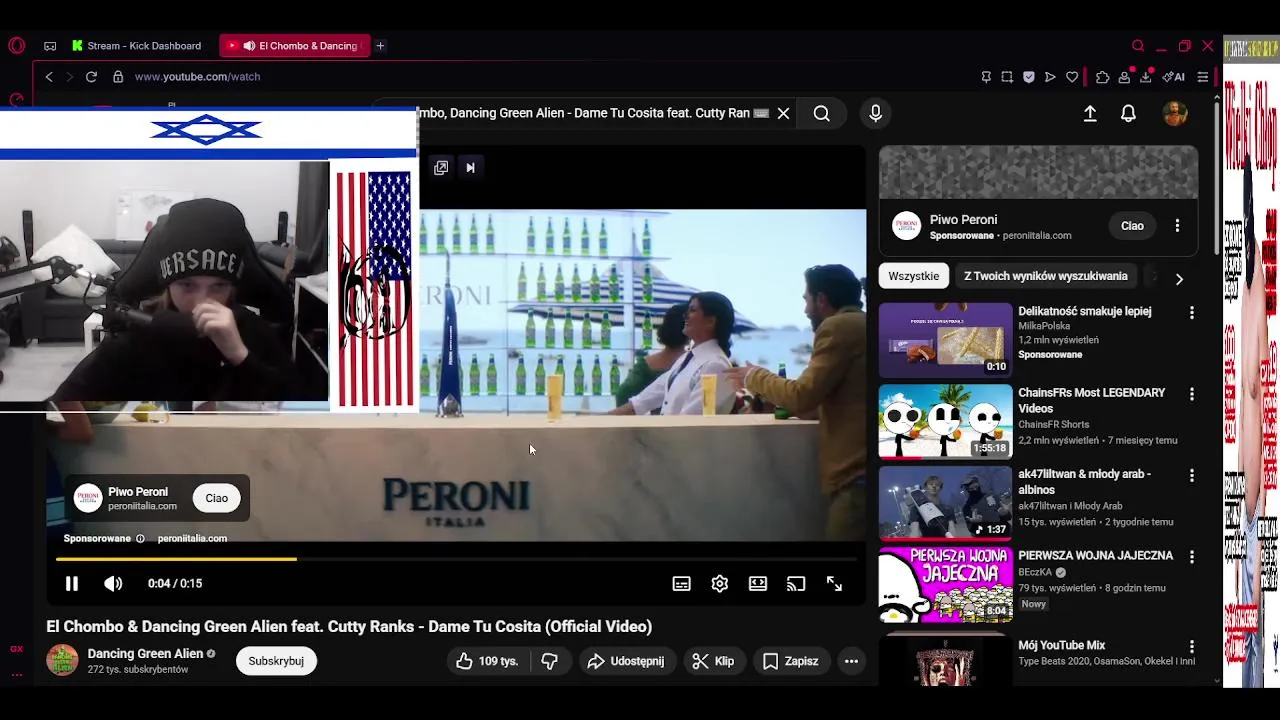
Task: Open menu for ak47liltwan & młody arab
Action: (1191, 476)
